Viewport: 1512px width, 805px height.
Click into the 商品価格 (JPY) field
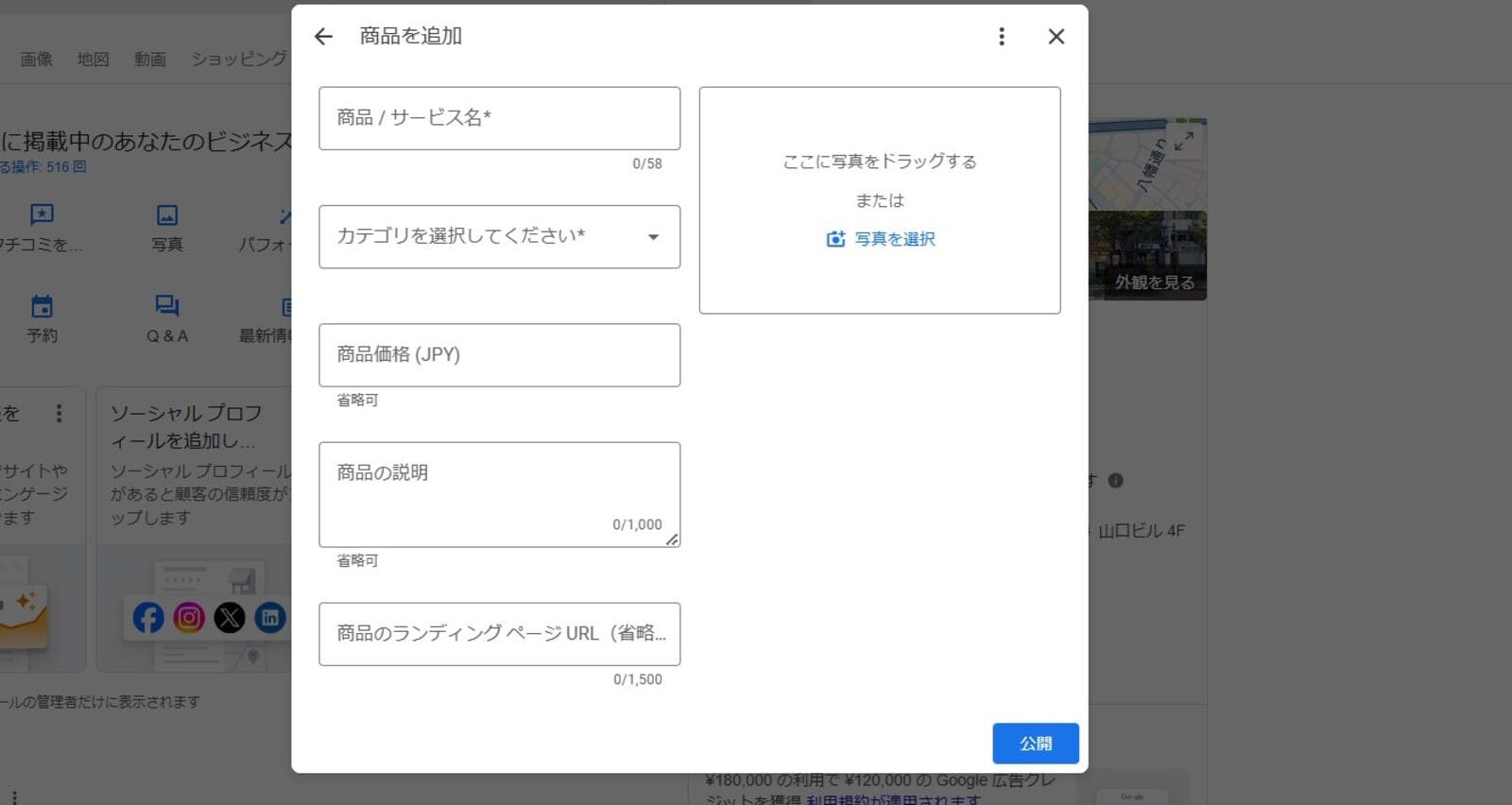coord(499,354)
